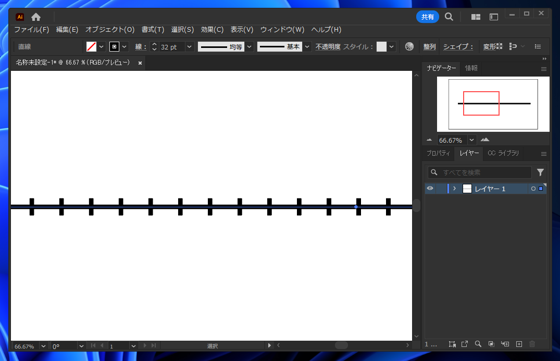Click the Navigator zoom out small mountains icon
This screenshot has width=560, height=361.
point(430,140)
